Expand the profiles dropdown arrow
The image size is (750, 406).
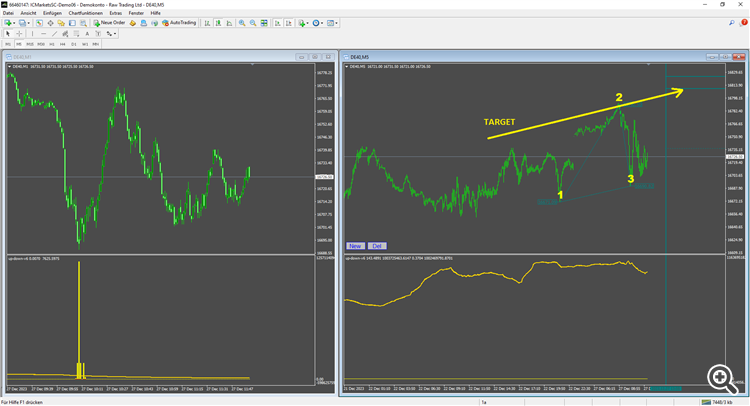[28, 23]
